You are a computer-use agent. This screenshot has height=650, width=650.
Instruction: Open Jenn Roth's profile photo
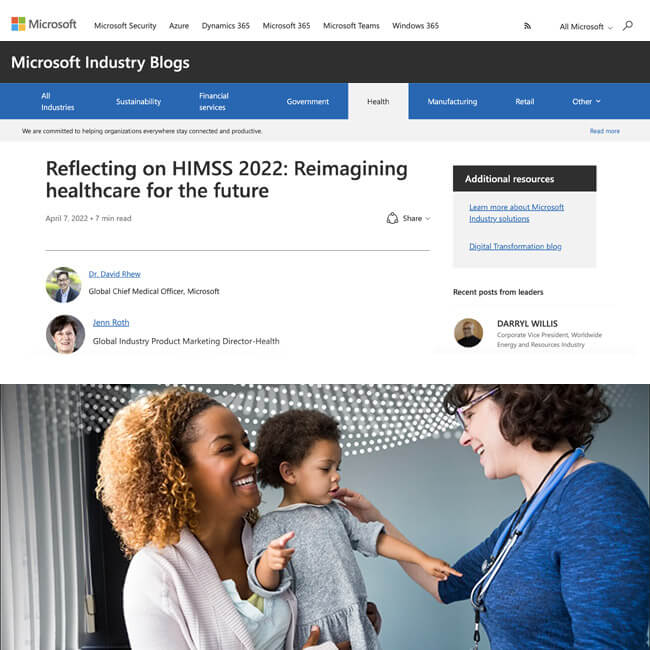click(65, 334)
